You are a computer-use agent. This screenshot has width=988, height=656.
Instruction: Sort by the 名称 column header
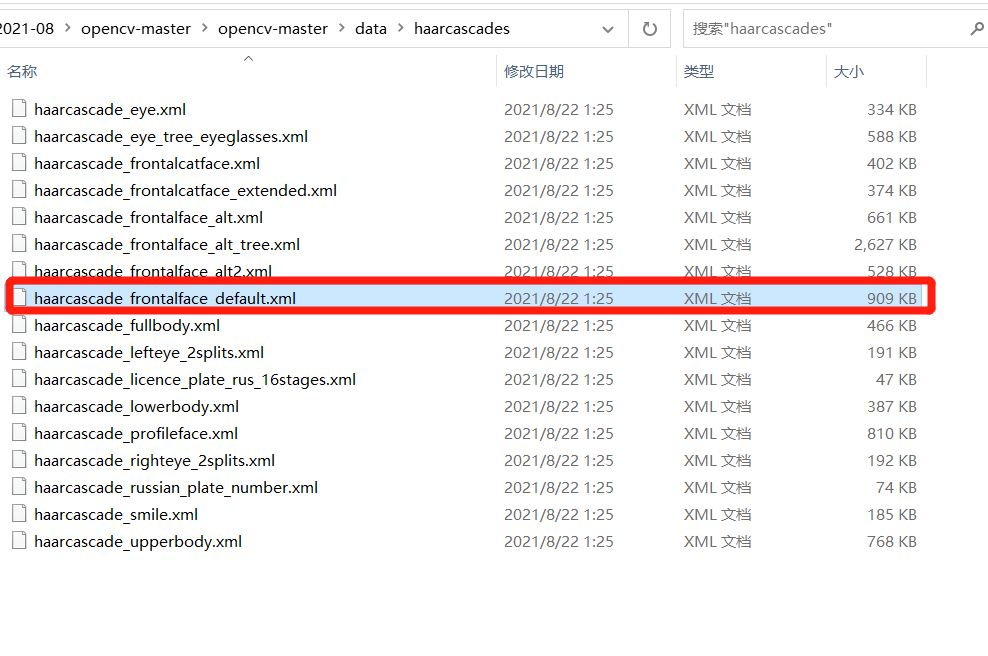(x=22, y=72)
